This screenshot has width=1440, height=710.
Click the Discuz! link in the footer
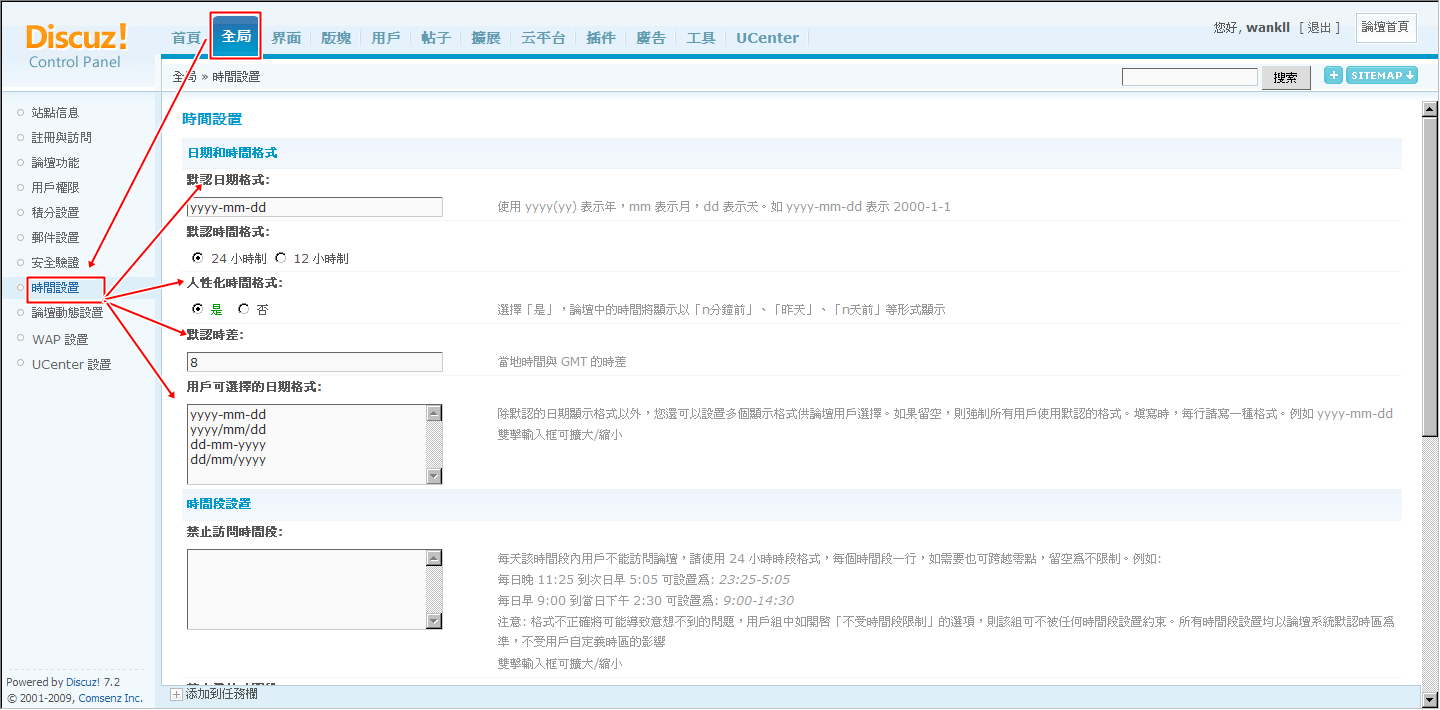(84, 683)
